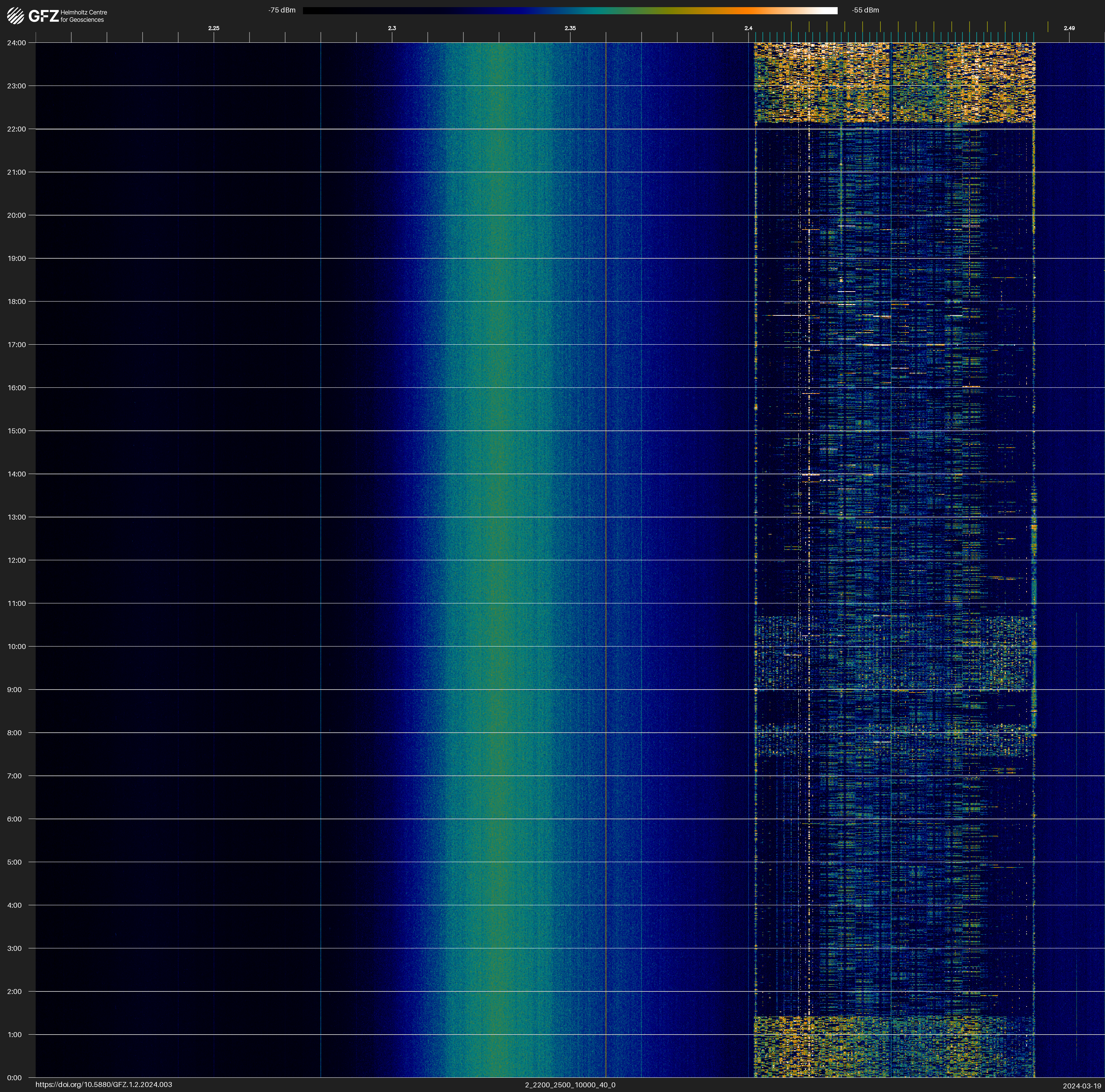
Task: Click the -55 dBm scale label
Action: (x=865, y=10)
